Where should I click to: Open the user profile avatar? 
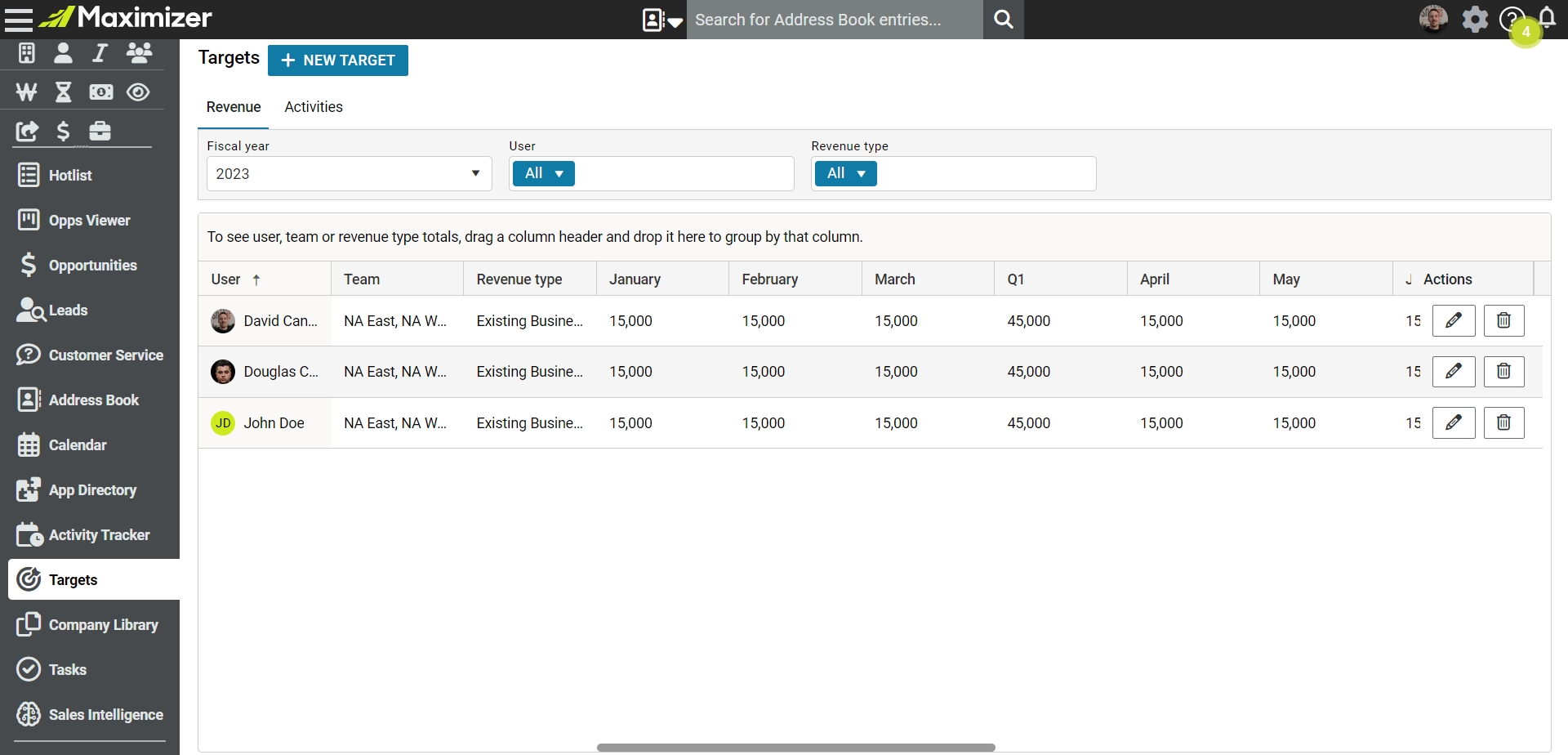pos(1433,19)
